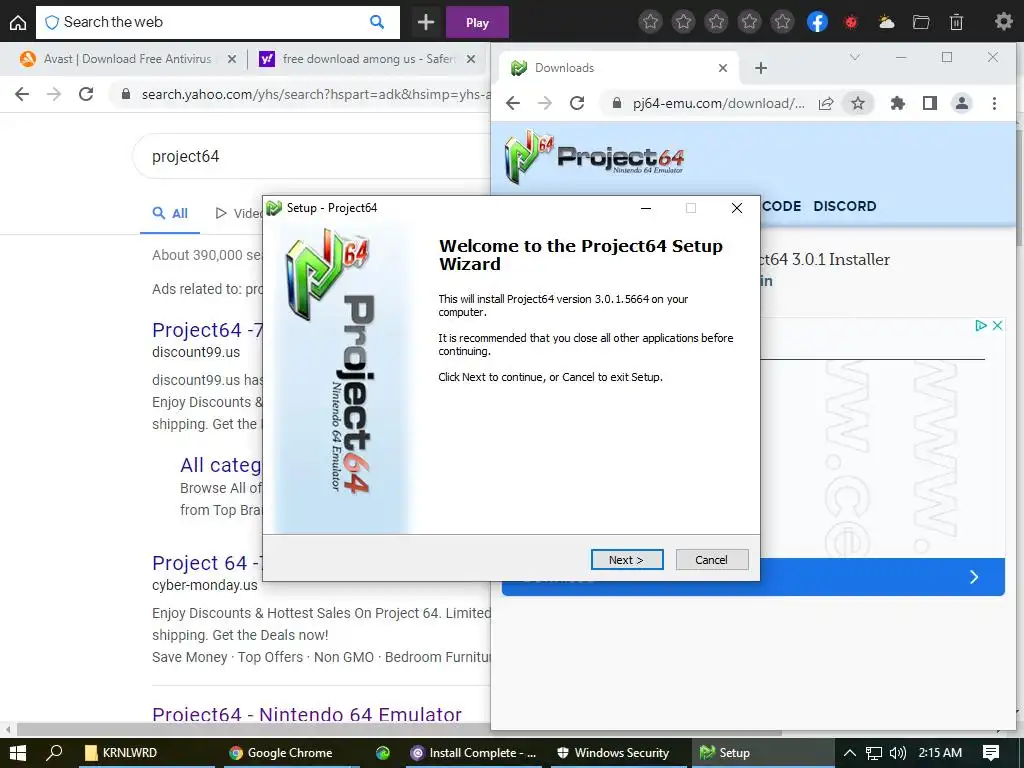Close the free download among us tab

pos(471,59)
